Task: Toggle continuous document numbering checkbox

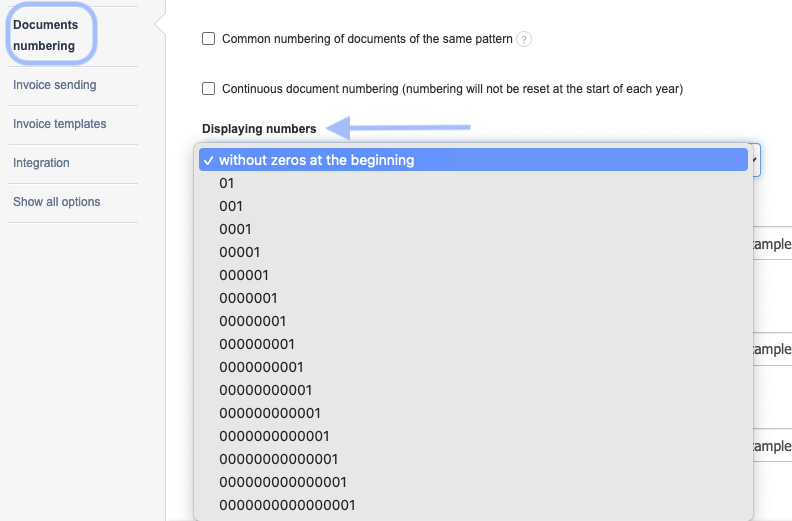Action: point(209,89)
